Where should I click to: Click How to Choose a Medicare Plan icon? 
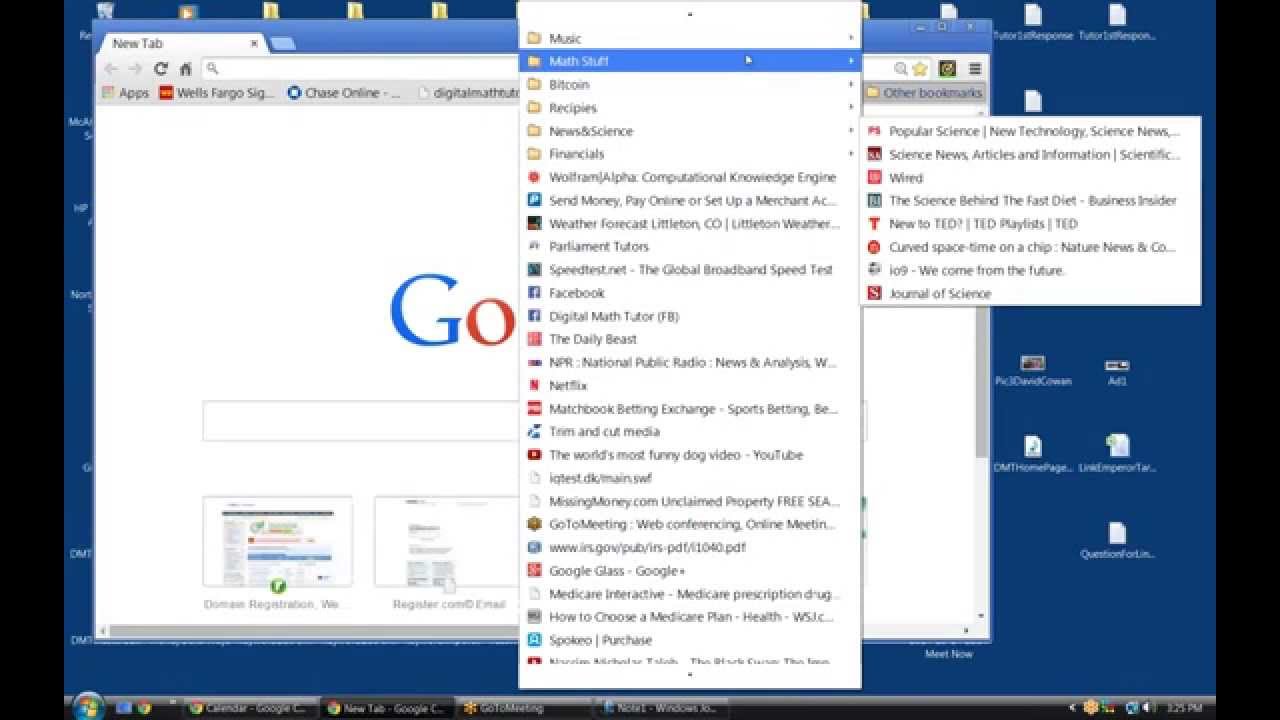[534, 617]
